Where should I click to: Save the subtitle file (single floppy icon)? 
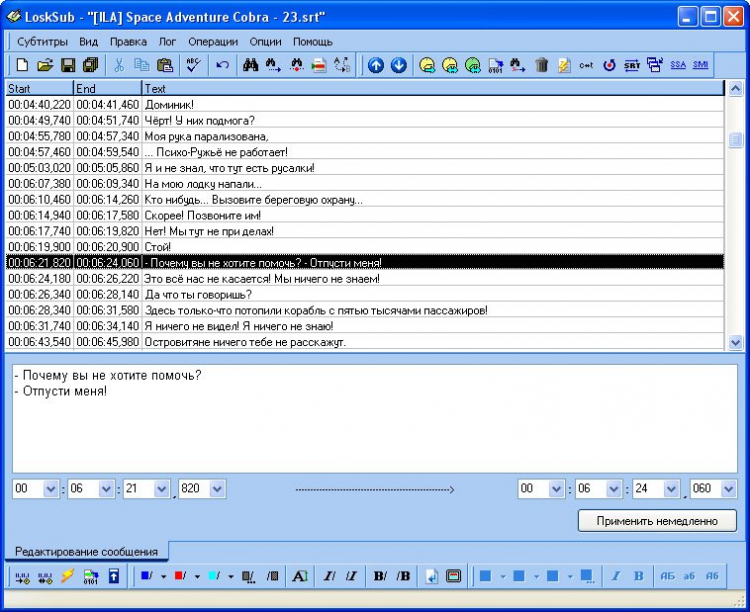68,65
